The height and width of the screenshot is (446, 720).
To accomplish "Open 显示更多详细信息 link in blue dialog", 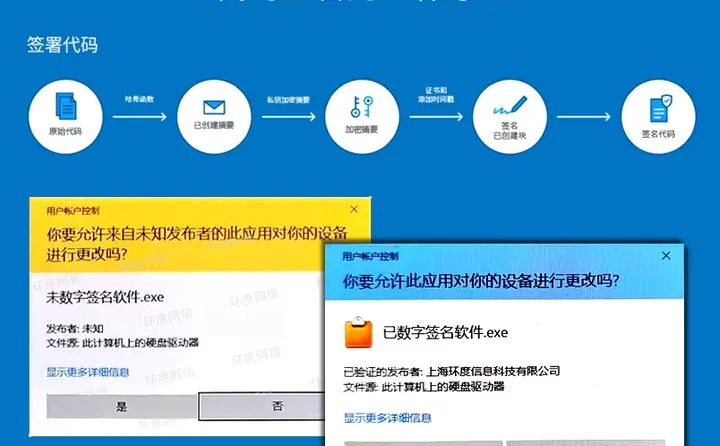I will pos(388,418).
